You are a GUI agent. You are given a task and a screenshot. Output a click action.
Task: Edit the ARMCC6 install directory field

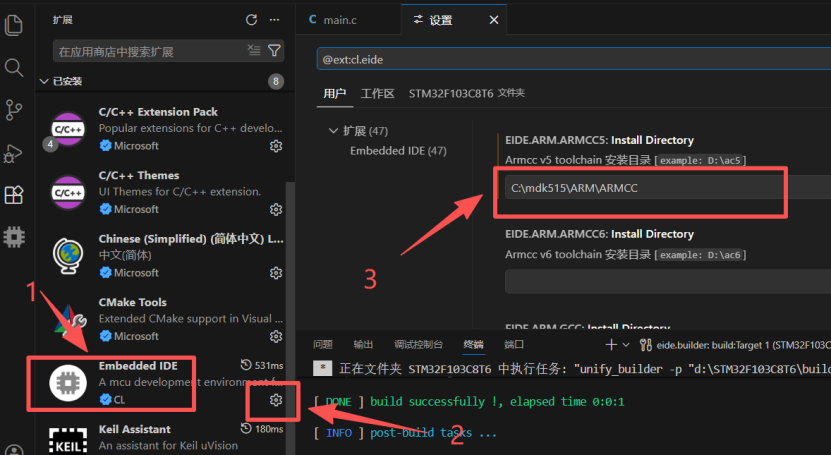coord(668,282)
